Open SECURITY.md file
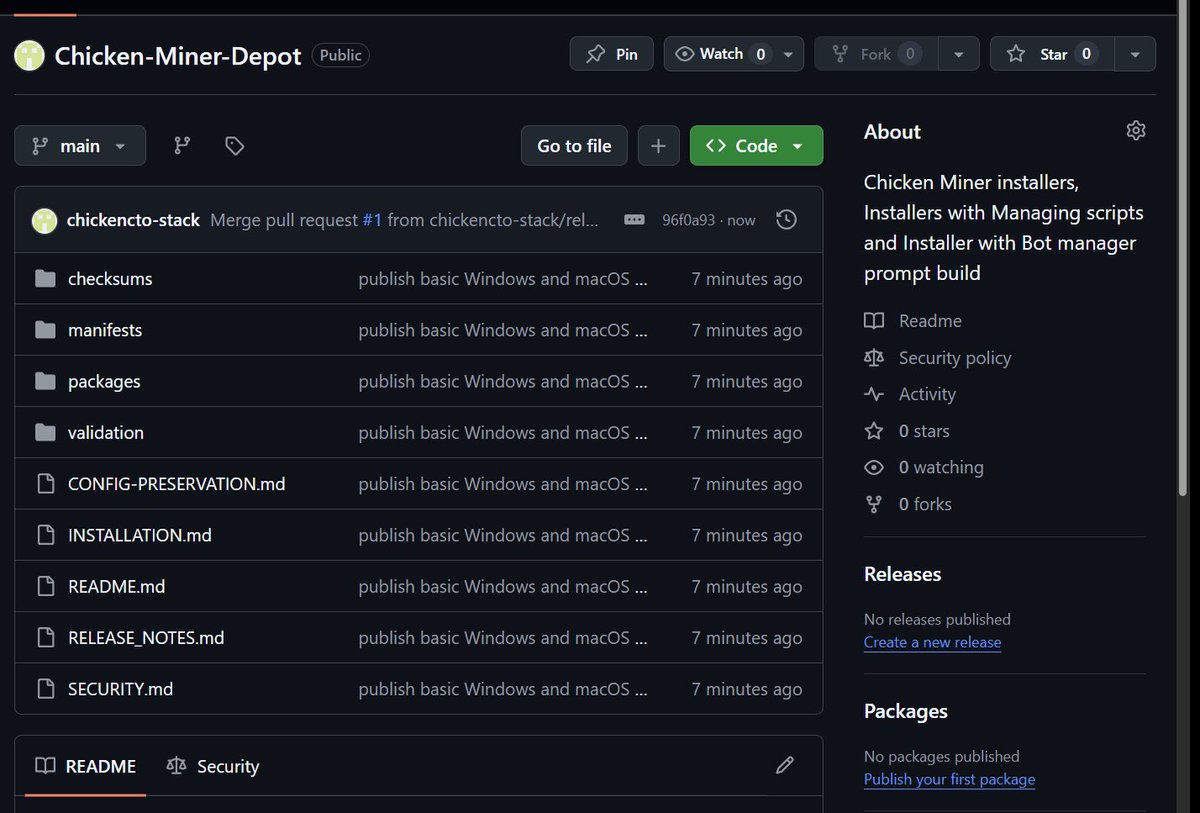 click(x=120, y=689)
